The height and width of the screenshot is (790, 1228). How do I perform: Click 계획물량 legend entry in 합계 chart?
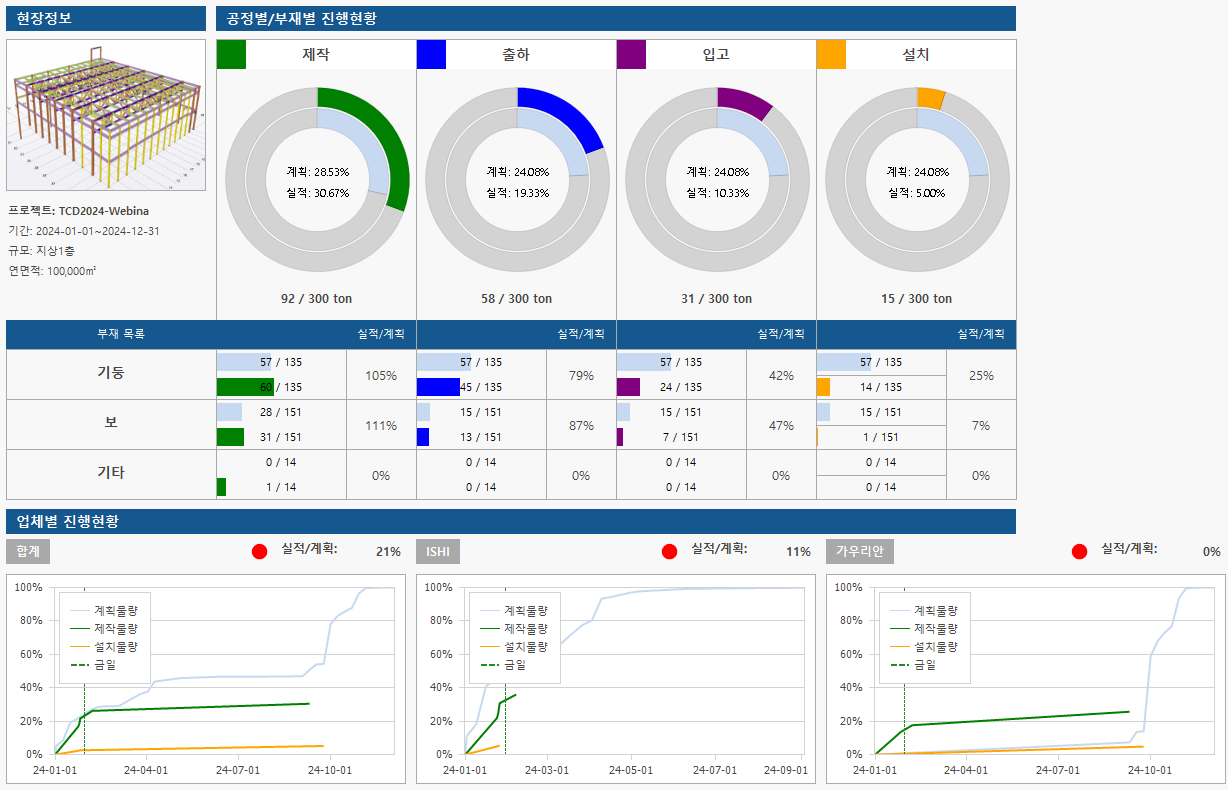(115, 610)
